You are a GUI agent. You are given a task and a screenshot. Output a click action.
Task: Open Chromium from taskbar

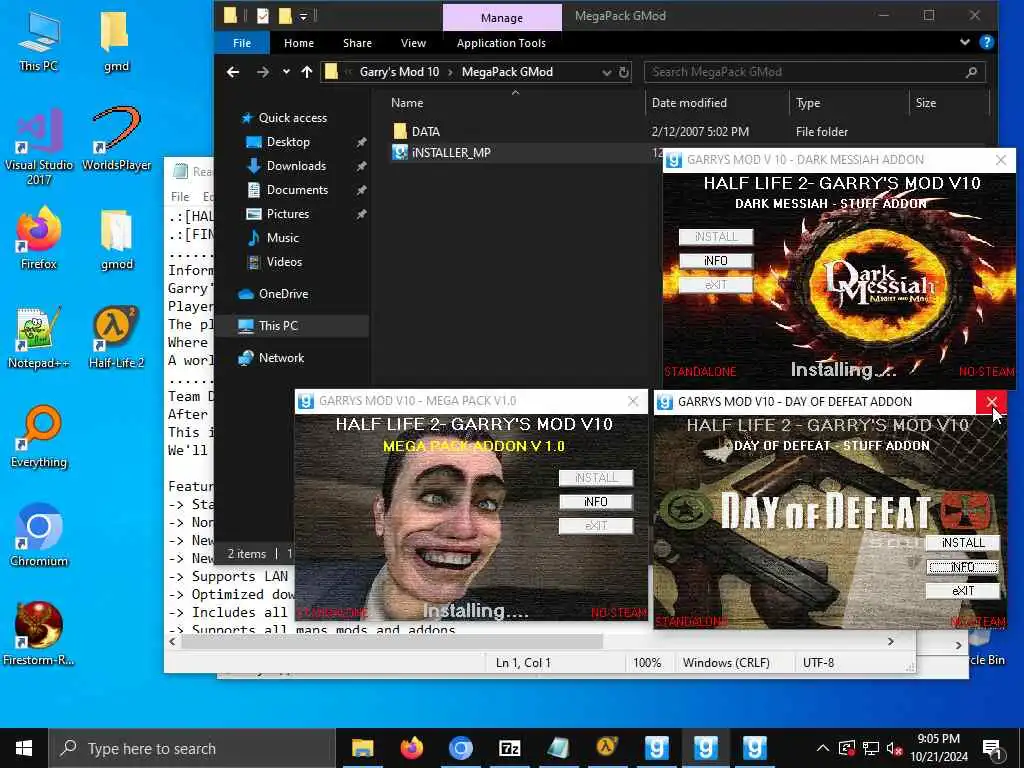tap(460, 748)
